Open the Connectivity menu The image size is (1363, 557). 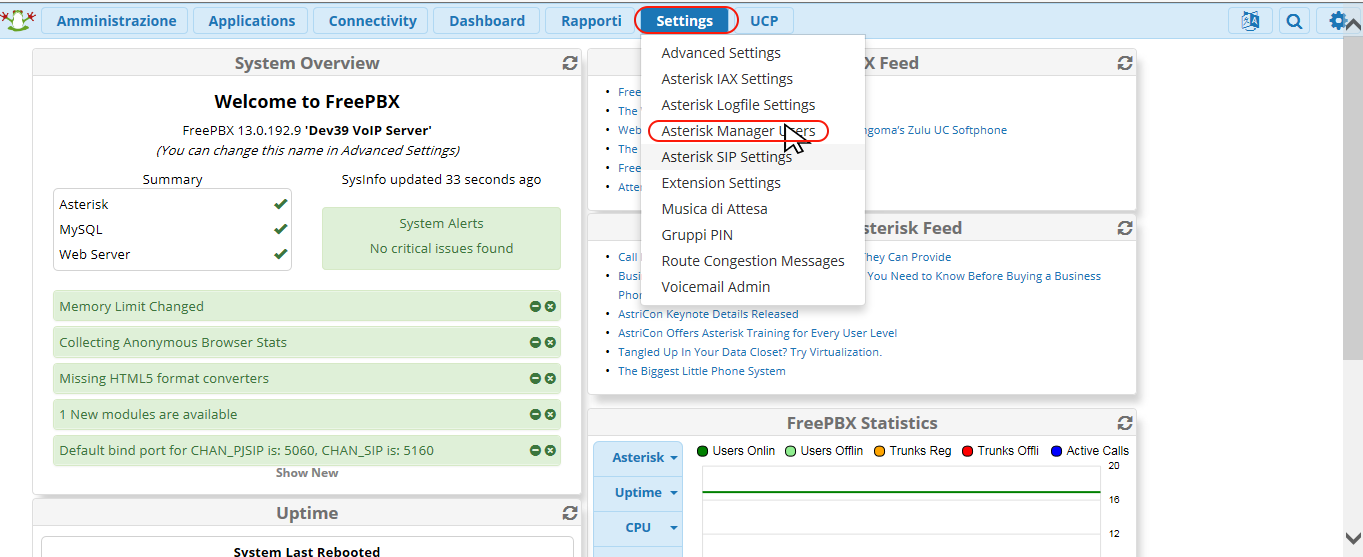click(x=372, y=20)
